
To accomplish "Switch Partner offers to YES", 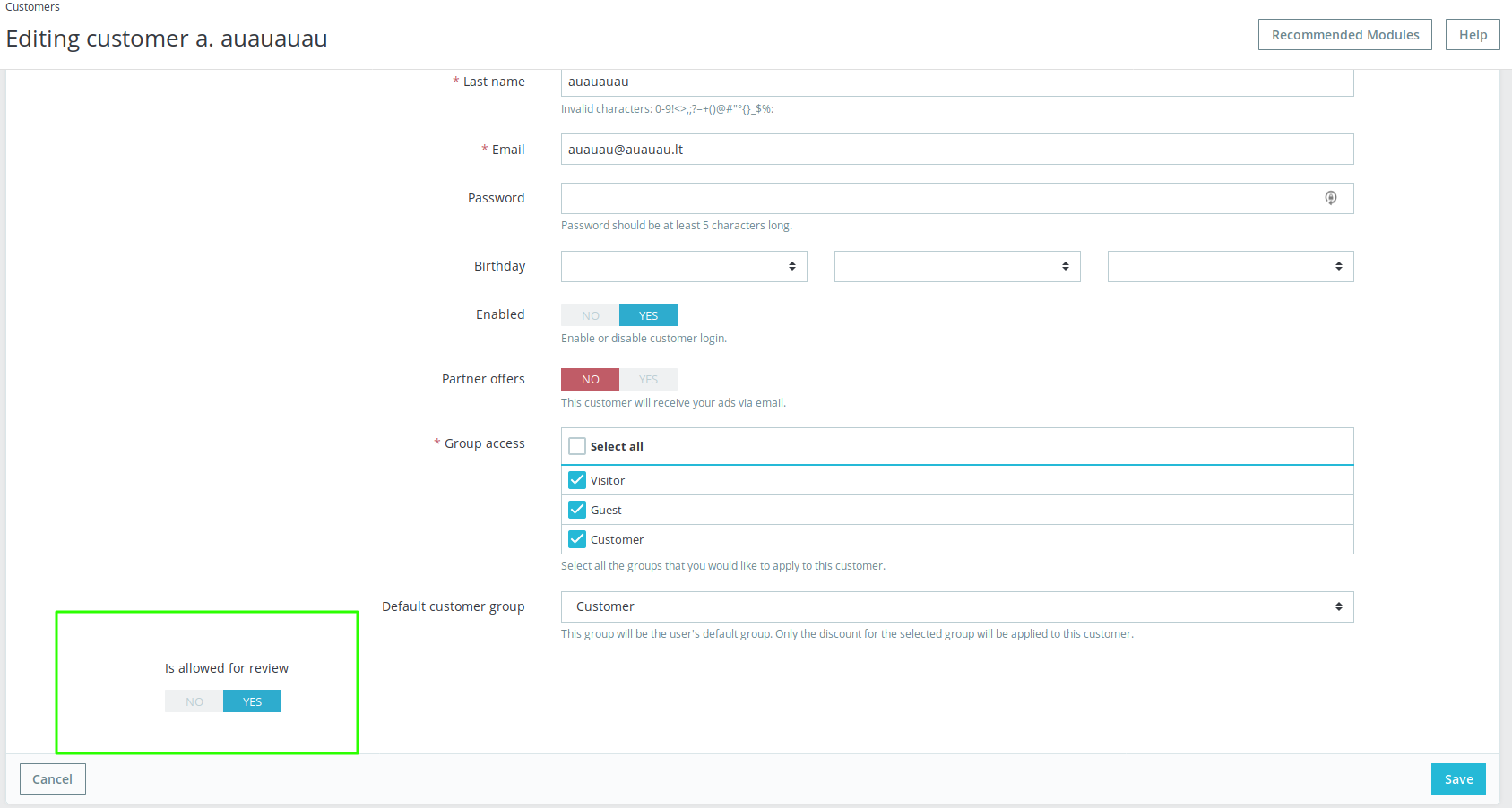I will (x=648, y=380).
